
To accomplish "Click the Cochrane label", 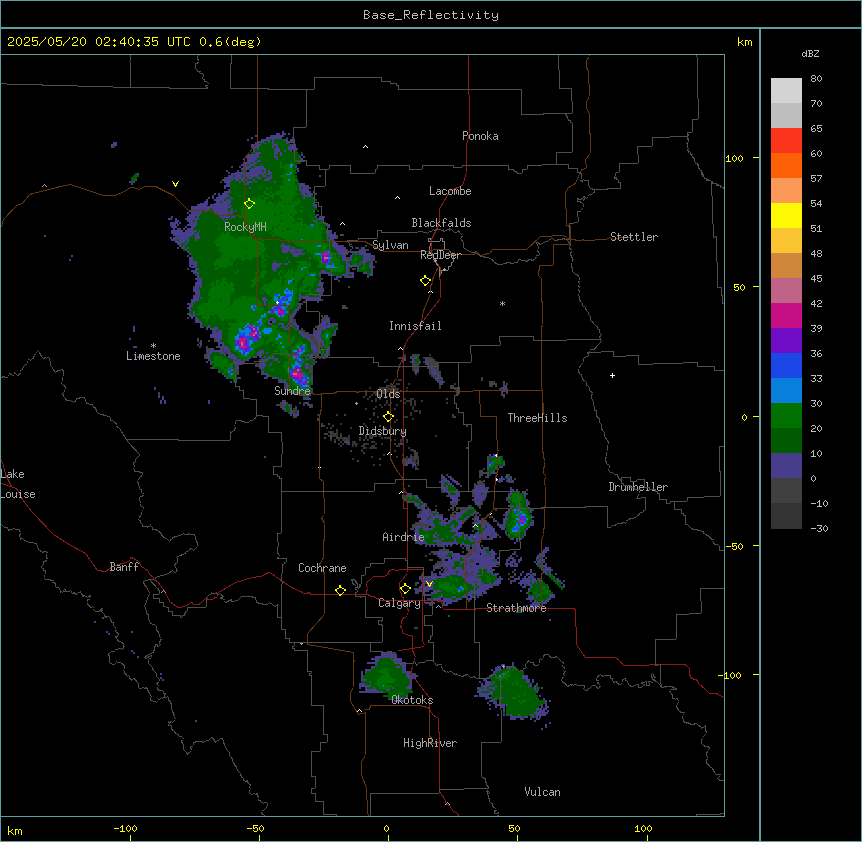I will pyautogui.click(x=322, y=568).
